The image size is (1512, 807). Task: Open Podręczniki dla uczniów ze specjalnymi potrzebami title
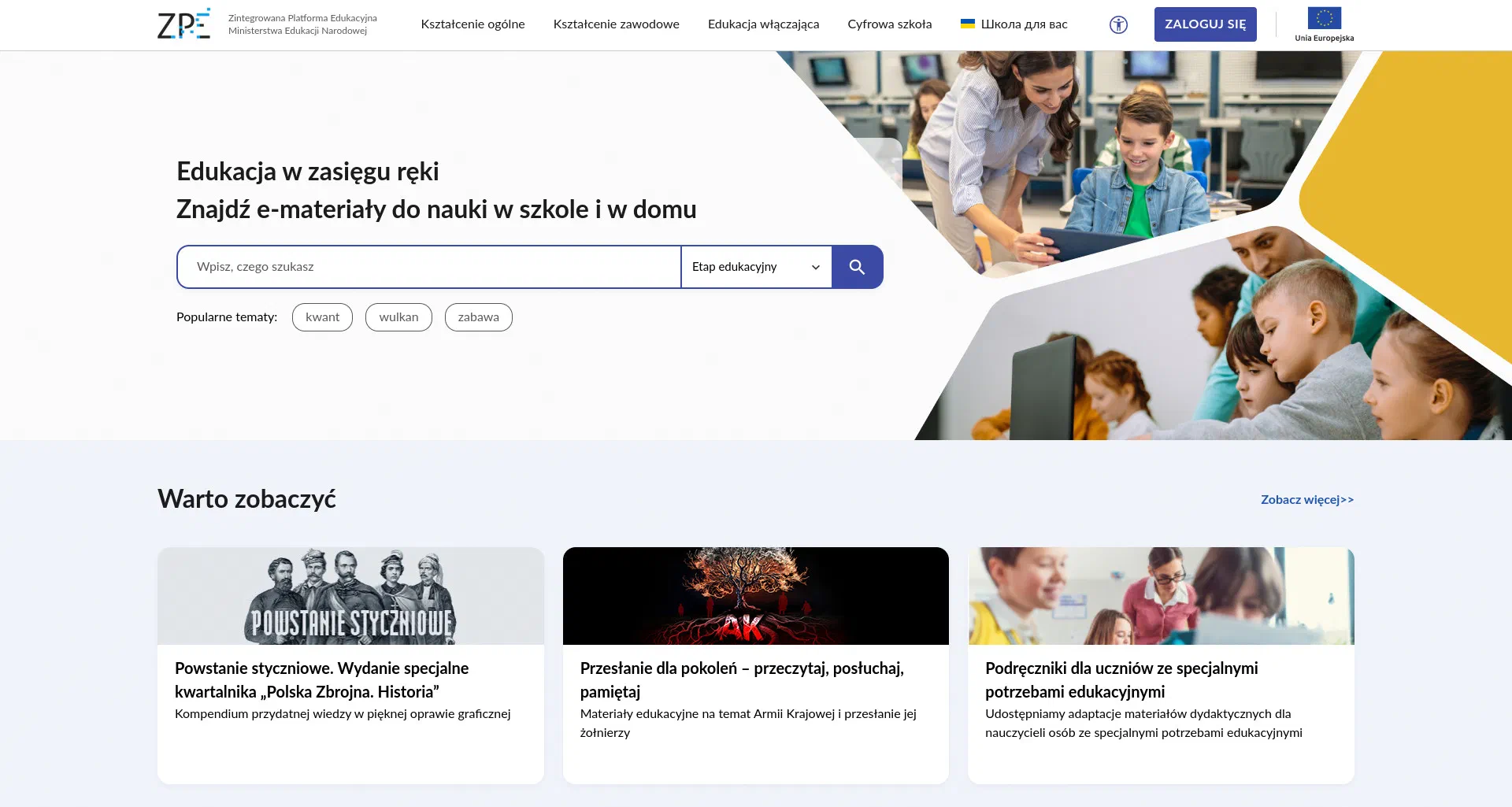pyautogui.click(x=1121, y=679)
